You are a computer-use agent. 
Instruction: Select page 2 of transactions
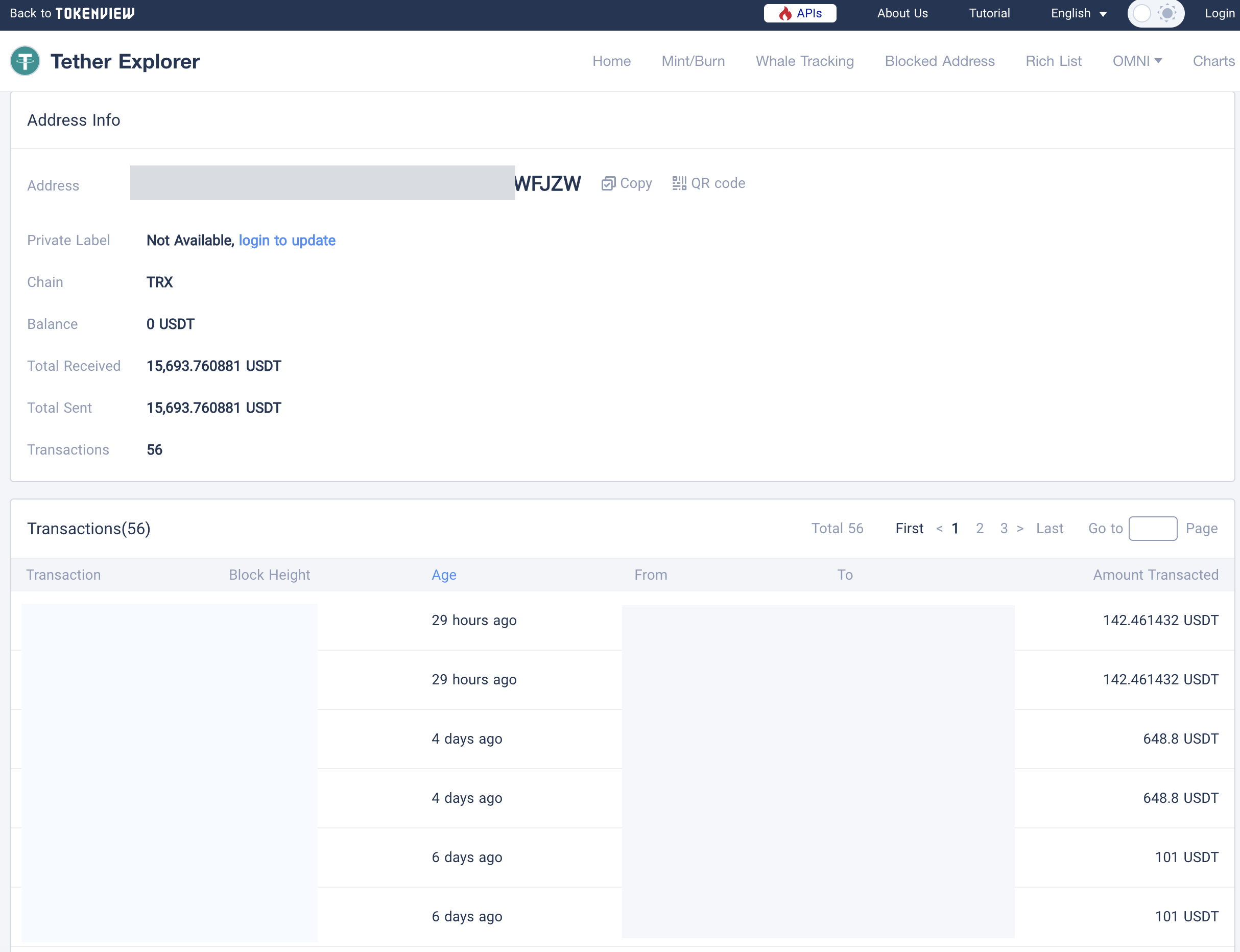[980, 528]
